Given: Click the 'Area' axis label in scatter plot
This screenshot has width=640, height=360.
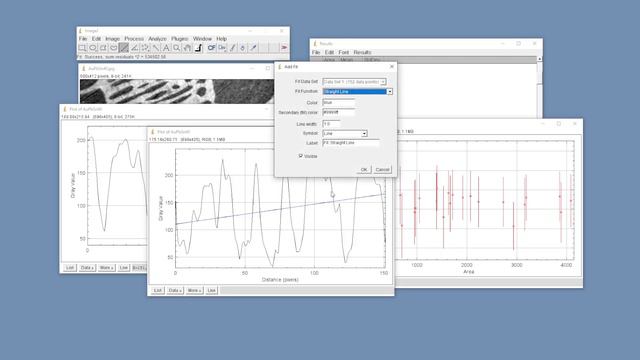Looking at the screenshot, I should pos(469,271).
